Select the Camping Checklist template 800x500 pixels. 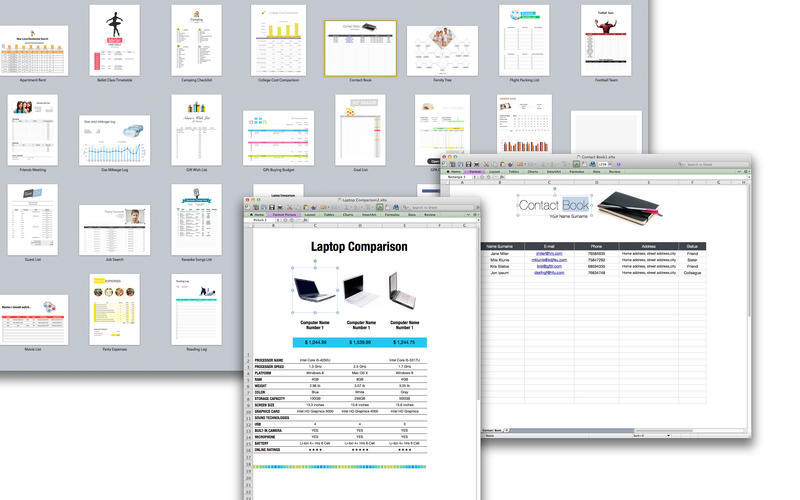196,40
